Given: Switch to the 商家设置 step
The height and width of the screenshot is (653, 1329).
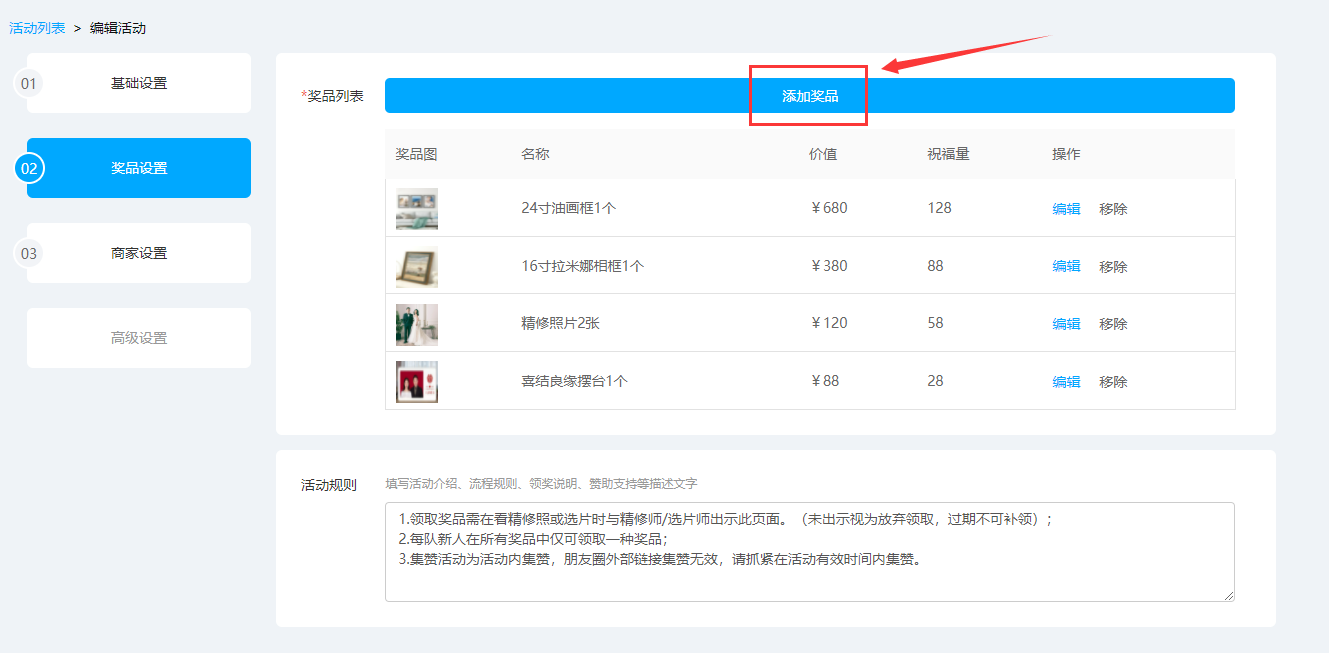Looking at the screenshot, I should (139, 253).
